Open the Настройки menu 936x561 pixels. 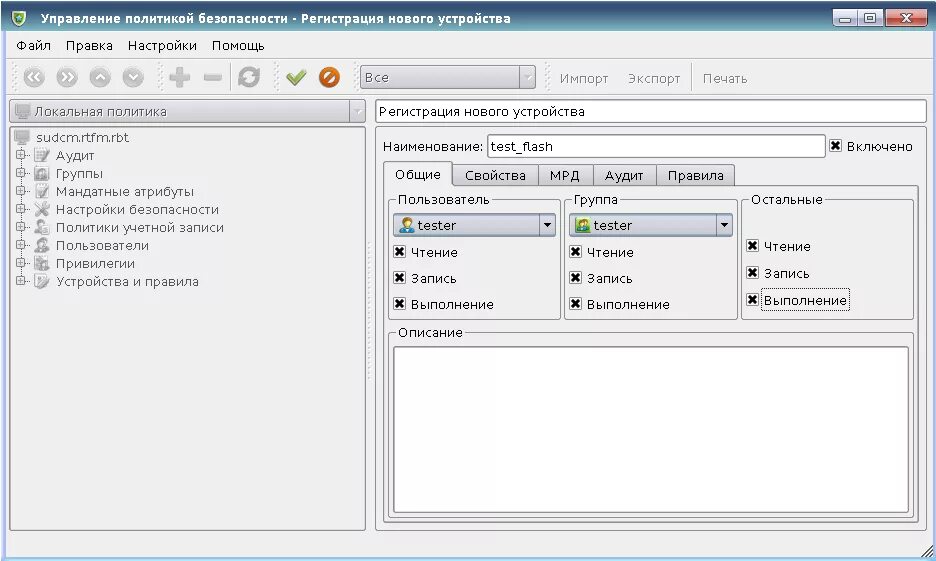[162, 45]
